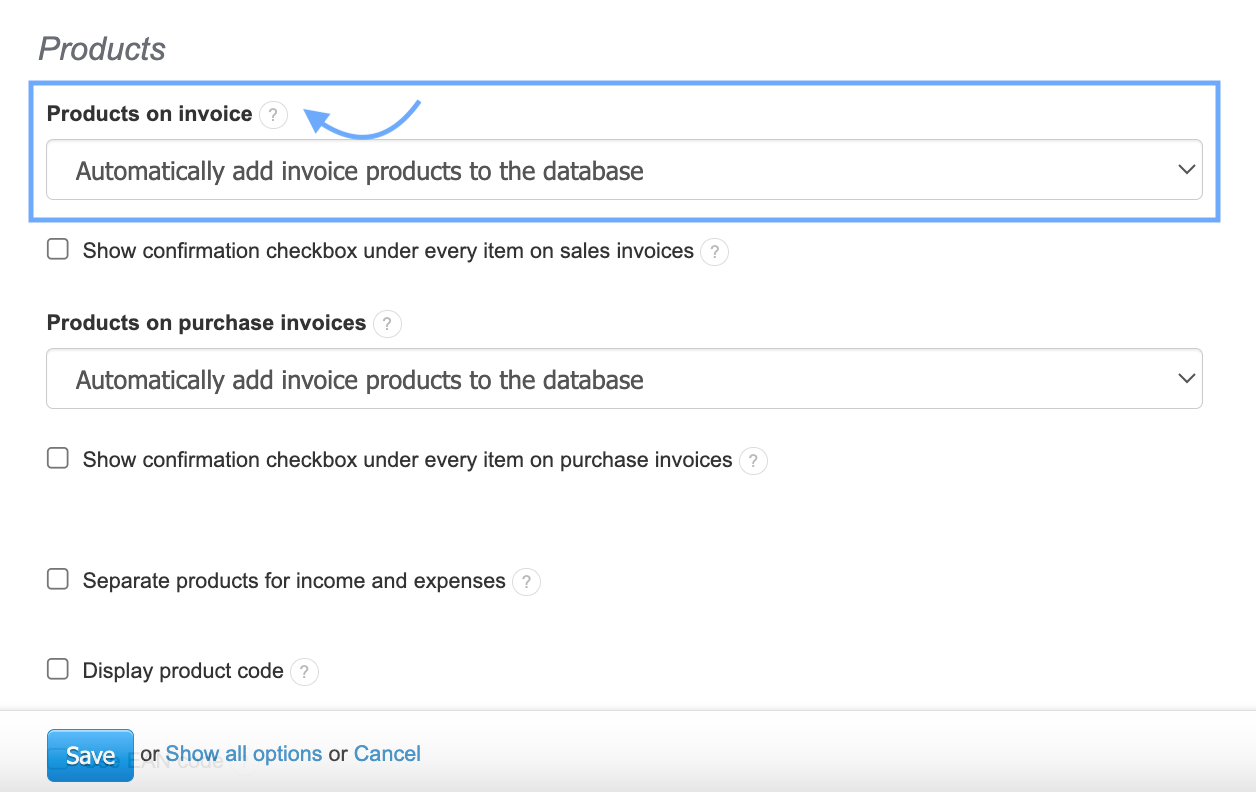Check Separate products for income and expenses
The image size is (1256, 792).
(x=58, y=580)
